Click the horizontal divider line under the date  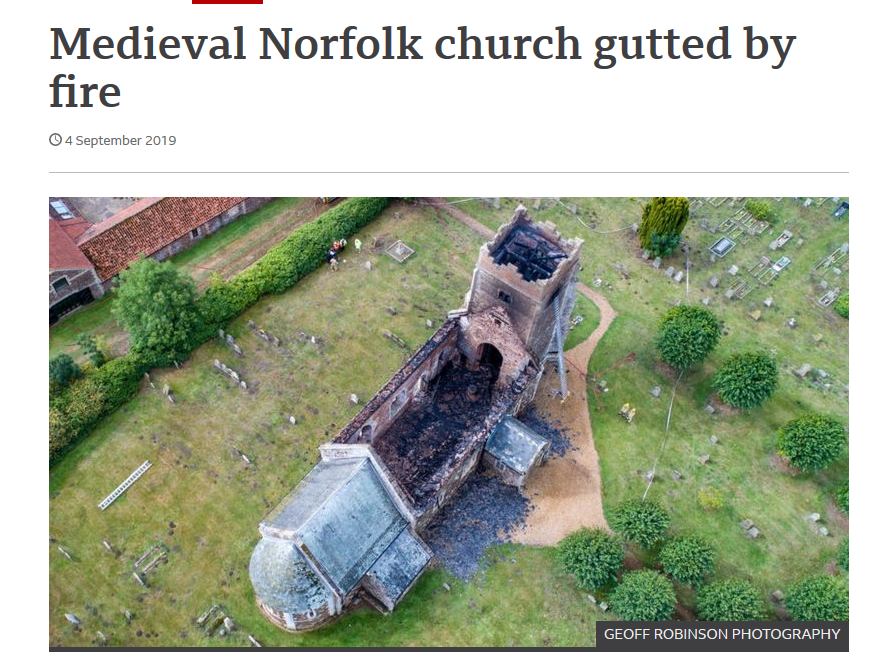tap(448, 172)
